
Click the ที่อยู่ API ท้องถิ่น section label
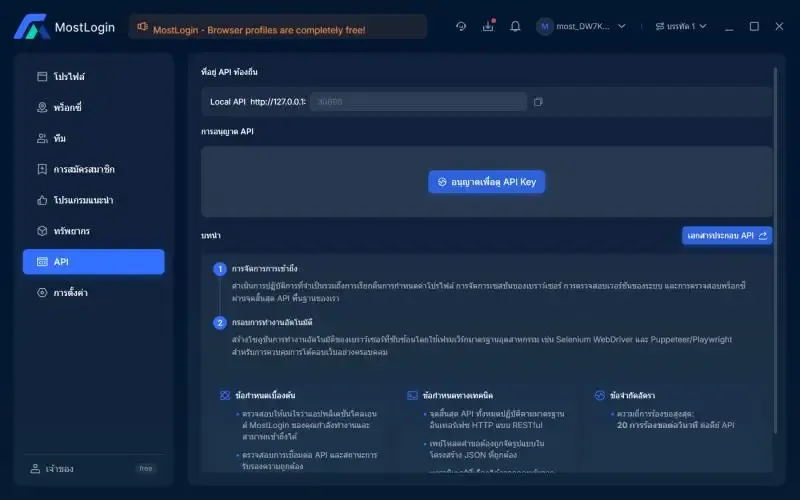(229, 72)
